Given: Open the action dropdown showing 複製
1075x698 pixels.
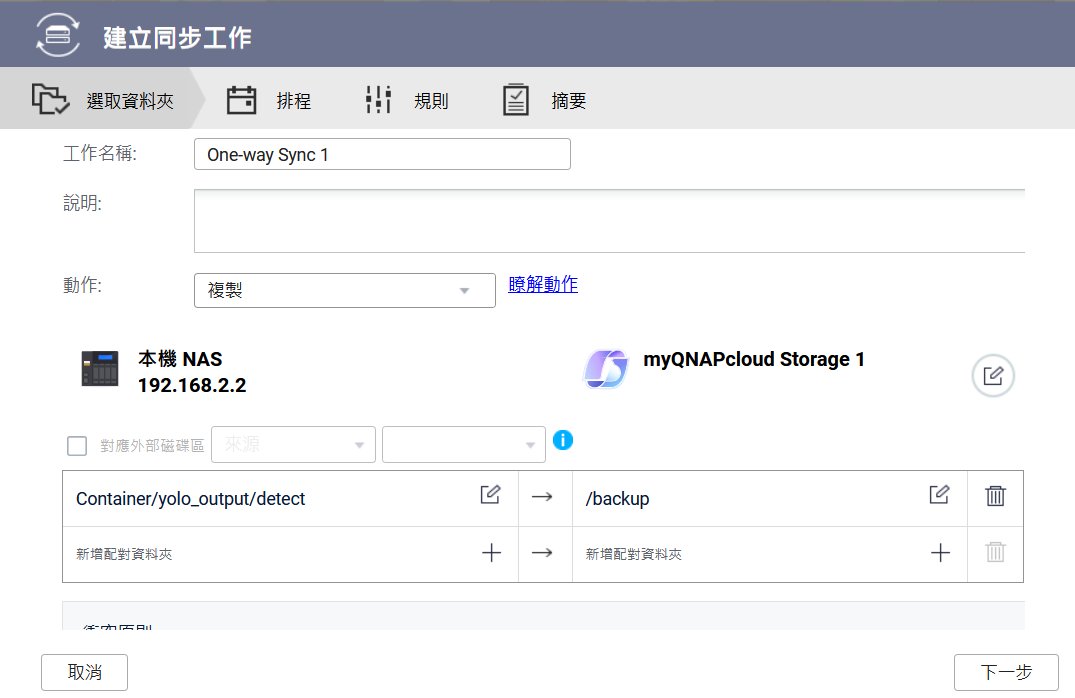Looking at the screenshot, I should [x=345, y=290].
